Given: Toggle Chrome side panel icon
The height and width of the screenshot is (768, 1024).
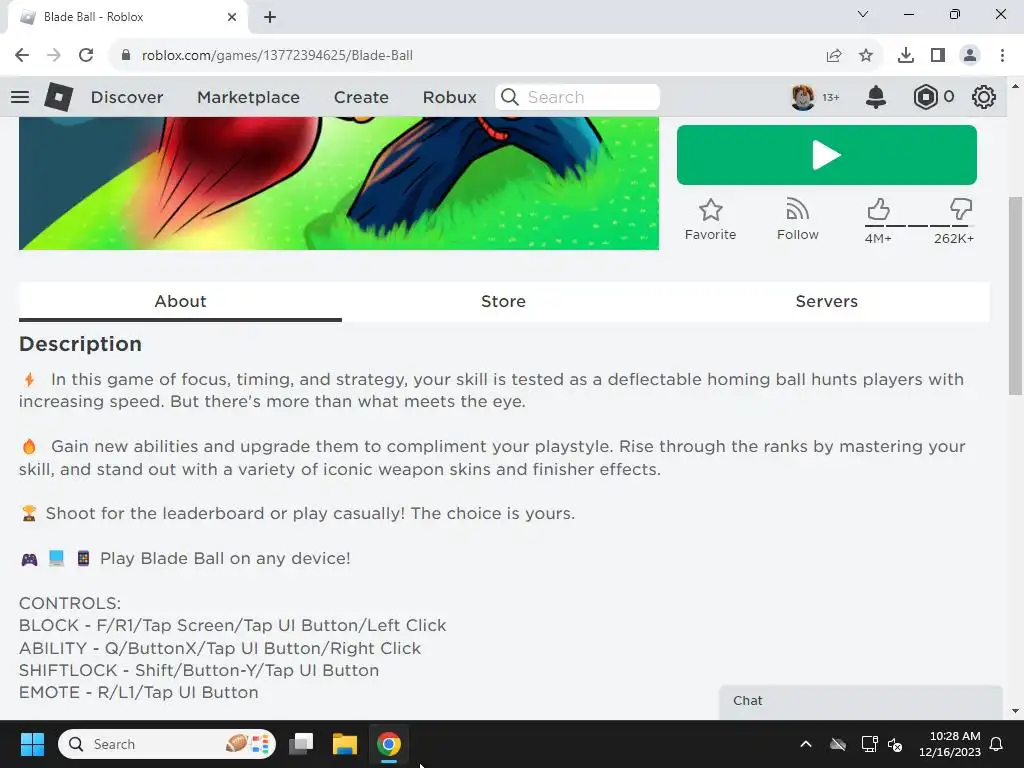Looking at the screenshot, I should tap(938, 55).
